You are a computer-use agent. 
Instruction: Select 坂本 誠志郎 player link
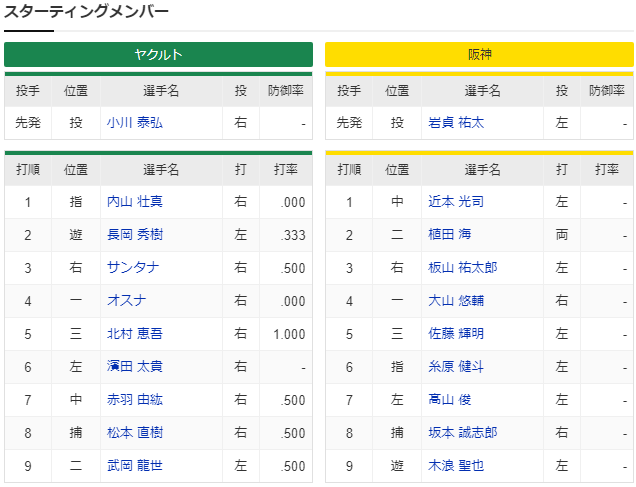pos(462,433)
